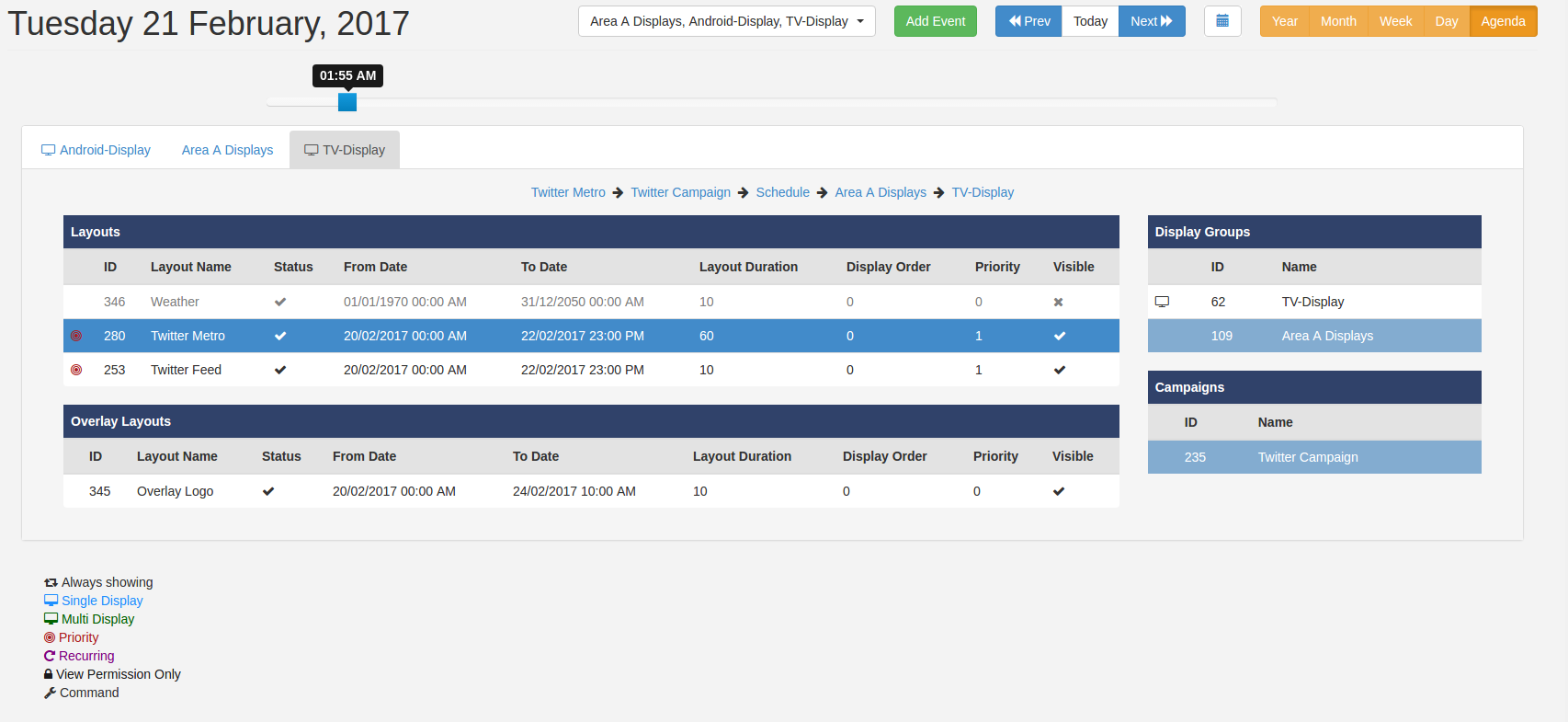This screenshot has height=722, width=1568.
Task: Click the Single Display legend icon
Action: (x=51, y=601)
